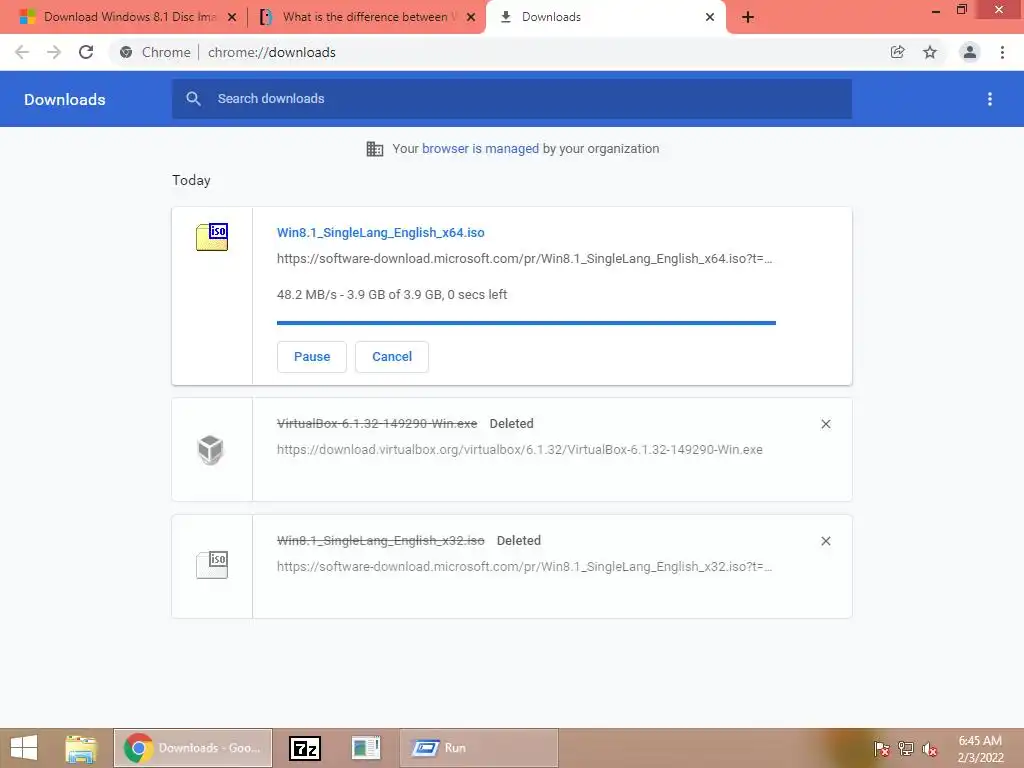Open File Explorer from the taskbar
The image size is (1024, 768).
pyautogui.click(x=81, y=748)
